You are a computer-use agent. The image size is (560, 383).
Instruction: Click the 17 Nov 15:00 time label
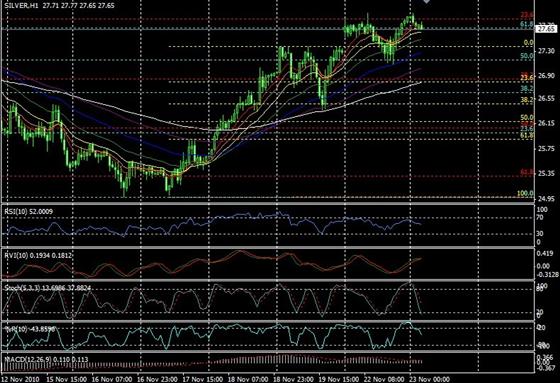202,379
